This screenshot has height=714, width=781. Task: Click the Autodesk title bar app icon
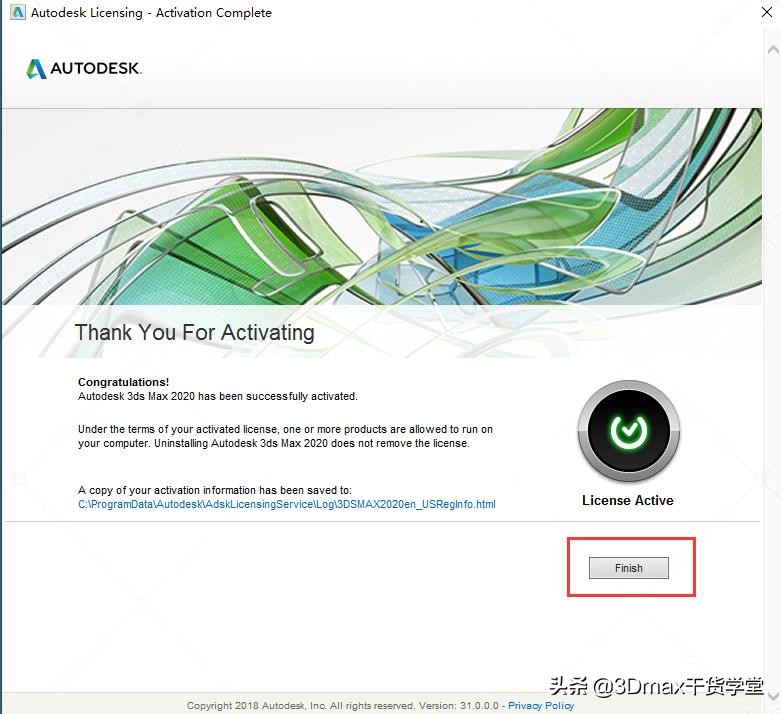pos(17,12)
